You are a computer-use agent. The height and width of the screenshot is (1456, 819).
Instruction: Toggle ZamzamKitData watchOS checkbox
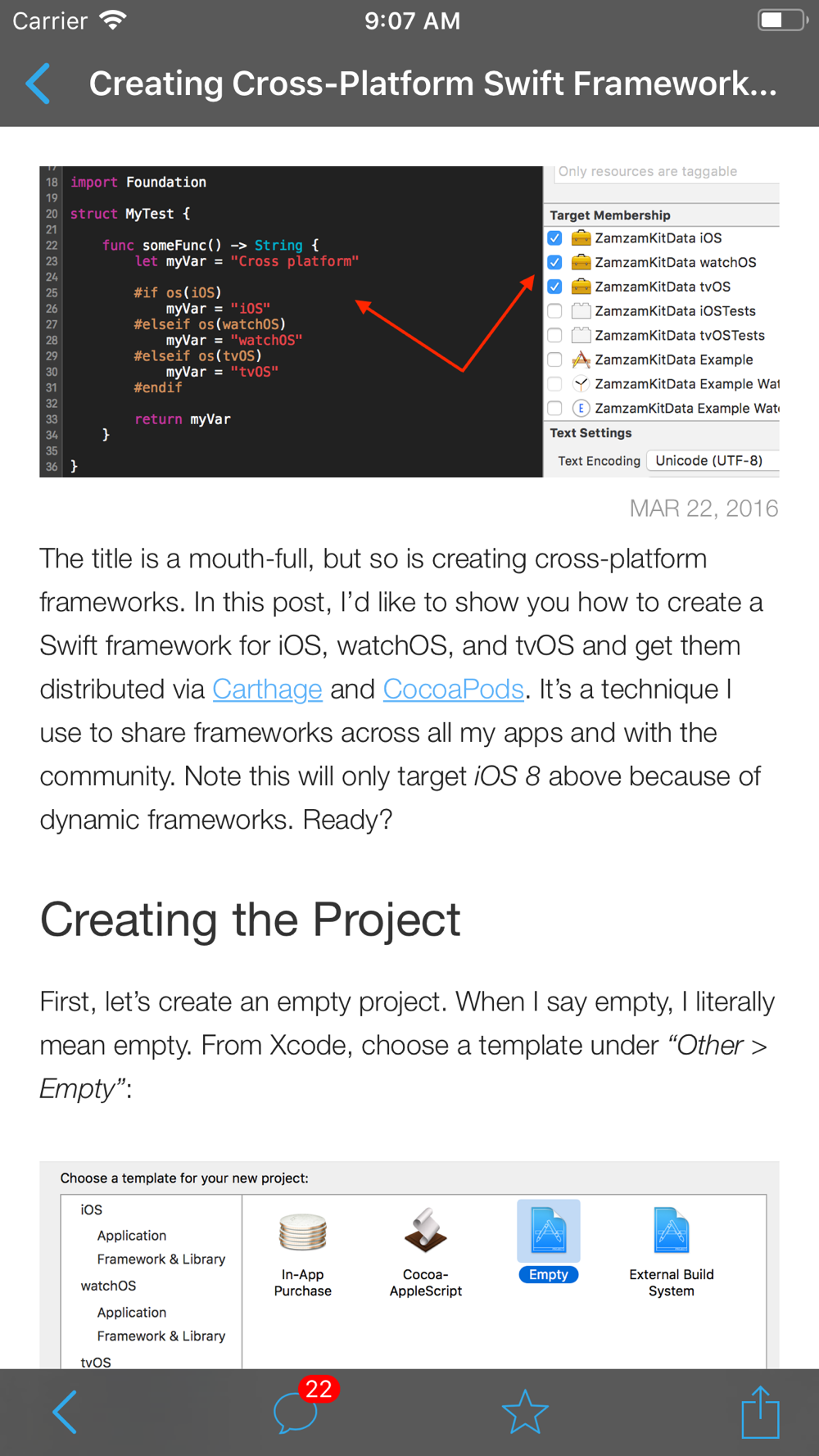(x=555, y=263)
